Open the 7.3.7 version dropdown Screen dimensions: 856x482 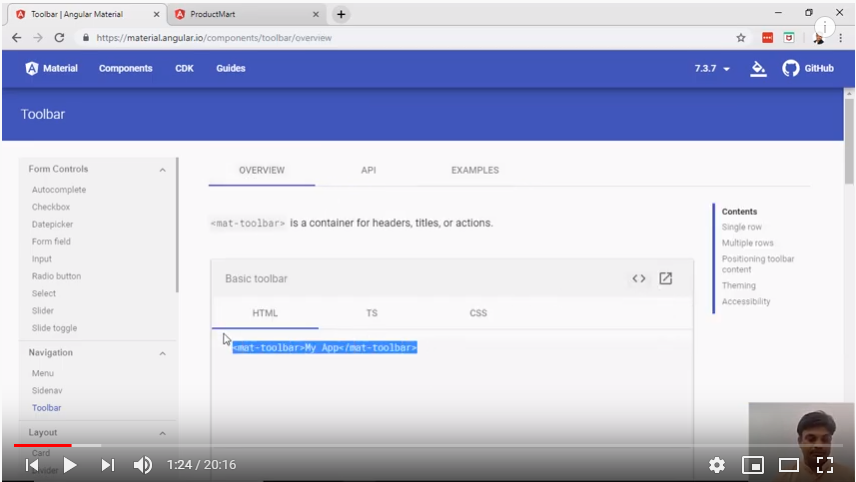pyautogui.click(x=712, y=69)
